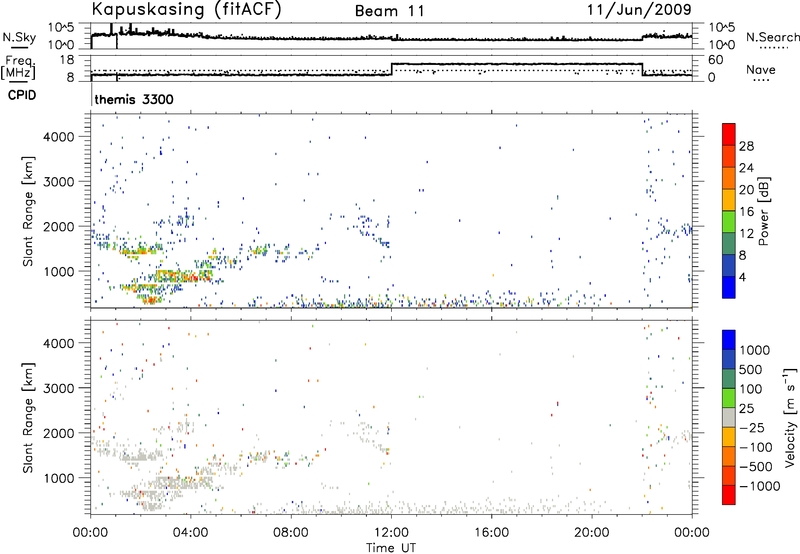This screenshot has height=554, width=800.
Task: Click the "Time UT" axis title
Action: (391, 547)
